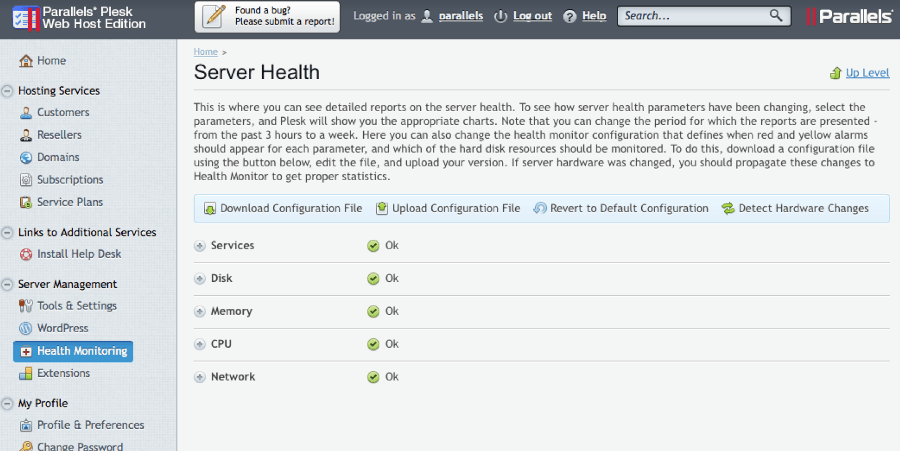Click Upload Configuration File text

[x=456, y=208]
